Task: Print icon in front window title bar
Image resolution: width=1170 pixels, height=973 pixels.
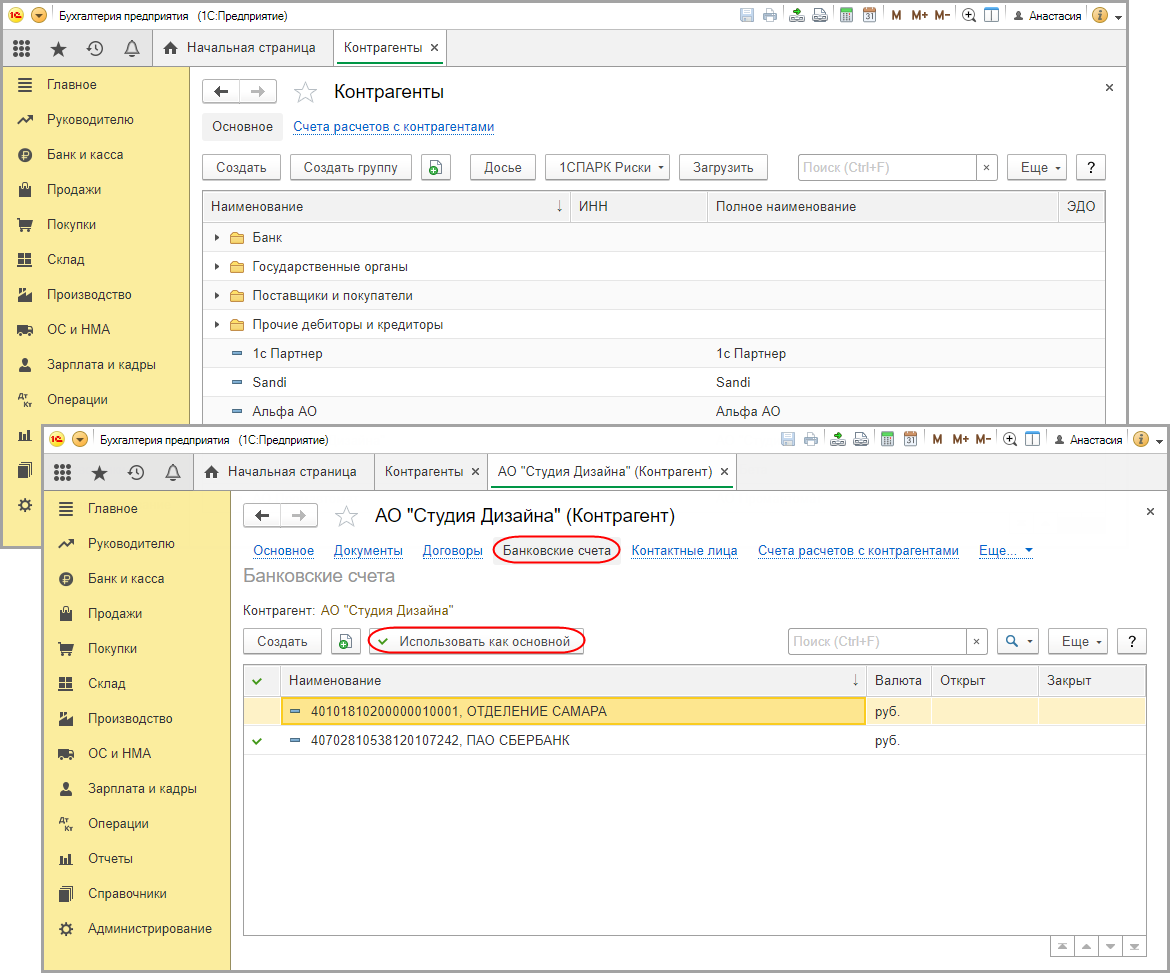Action: tap(811, 439)
